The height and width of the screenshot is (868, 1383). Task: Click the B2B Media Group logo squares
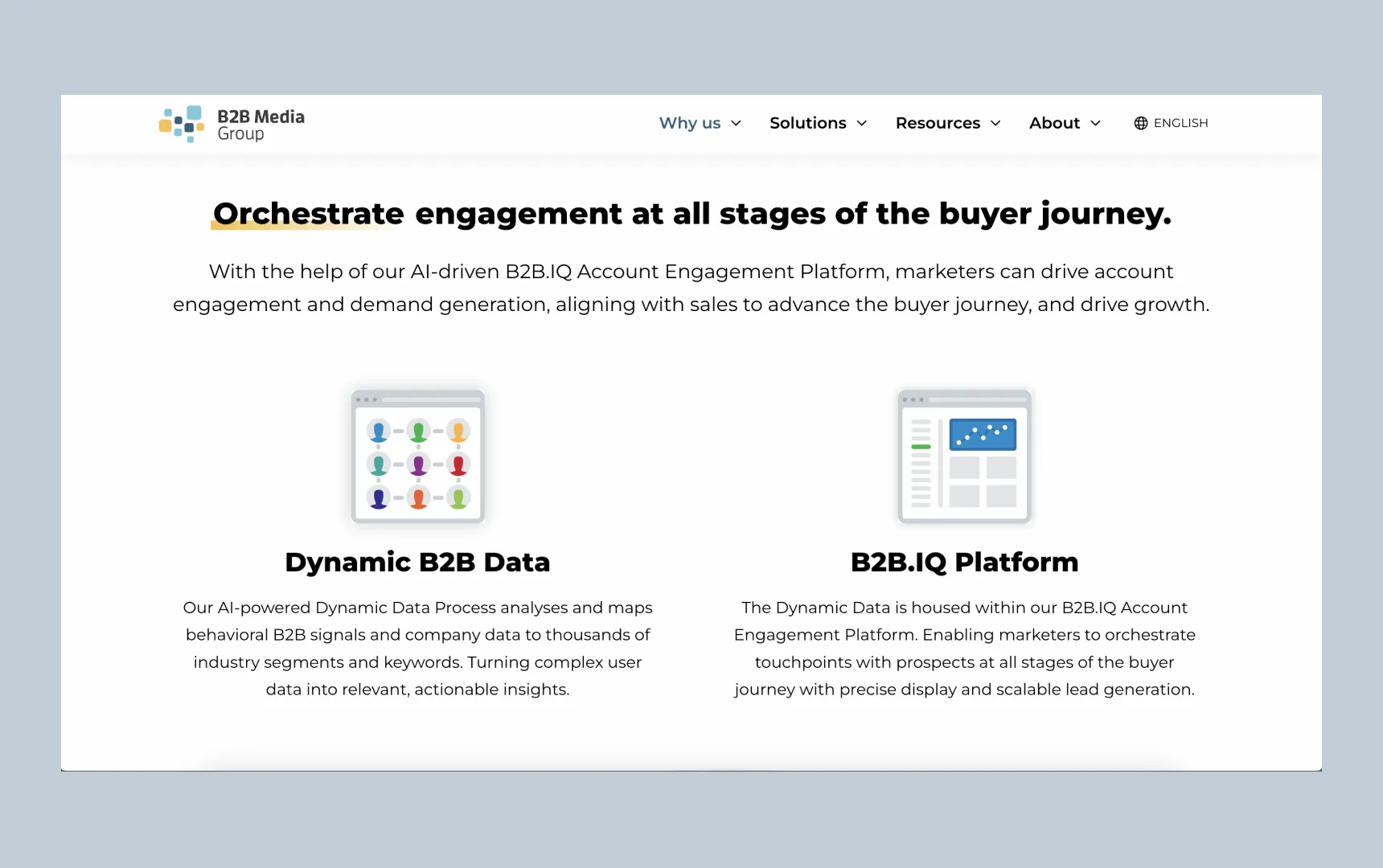(182, 124)
